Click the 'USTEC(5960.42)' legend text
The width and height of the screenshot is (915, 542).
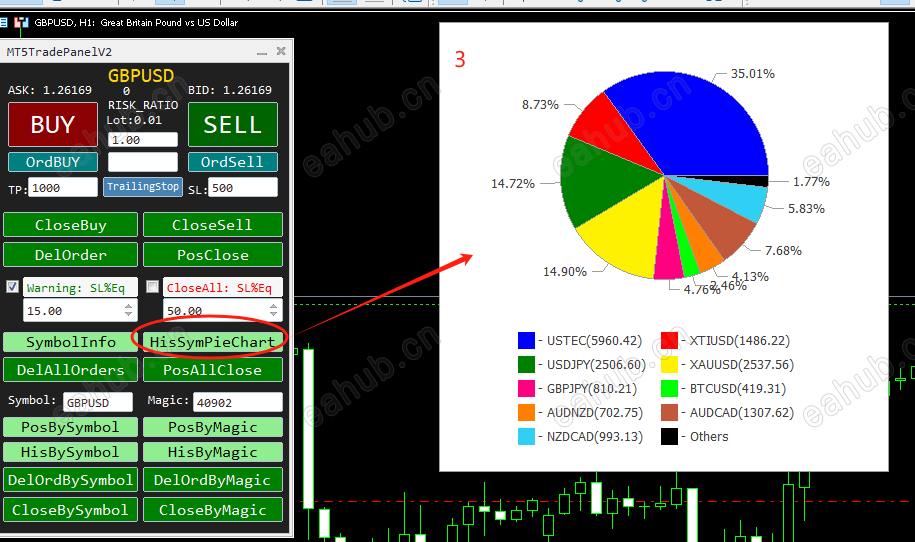click(x=594, y=341)
